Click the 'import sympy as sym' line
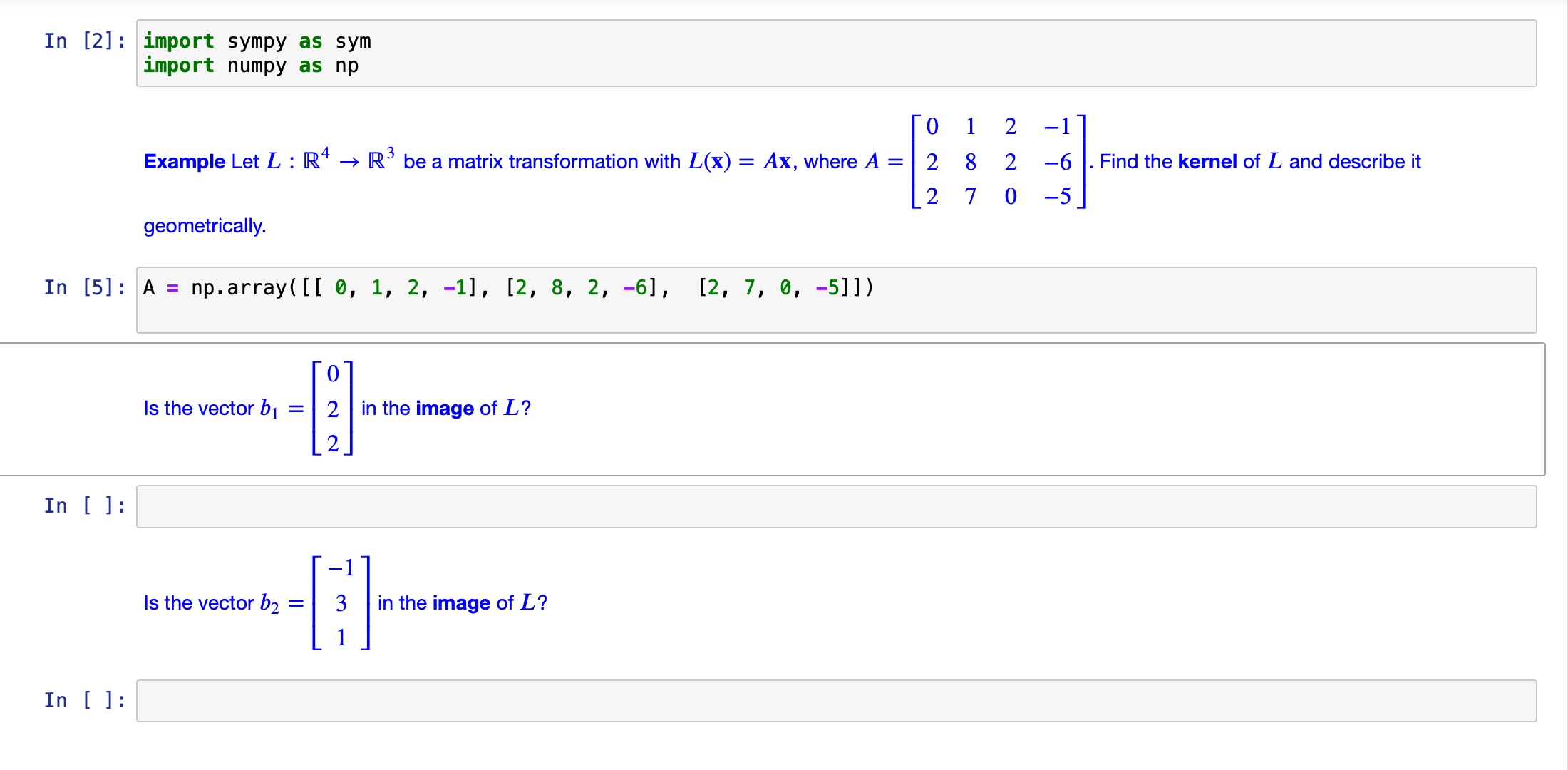Viewport: 1568px width, 770px height. tap(257, 41)
